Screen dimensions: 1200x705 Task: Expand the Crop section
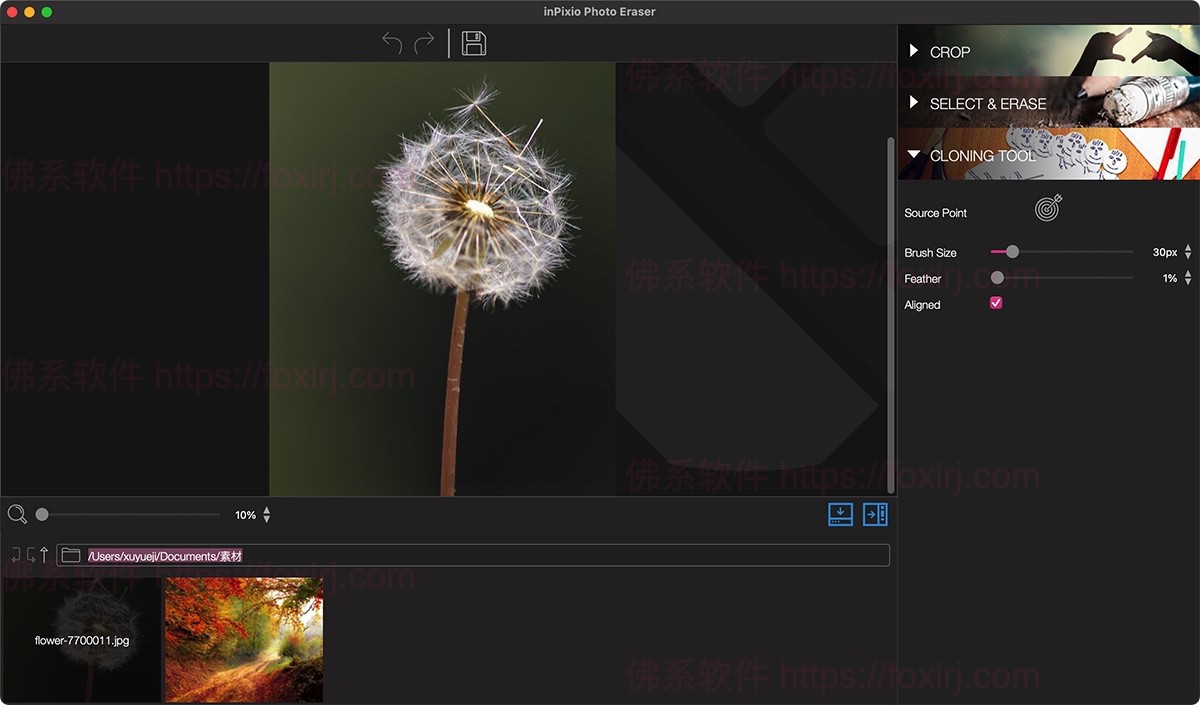point(912,51)
